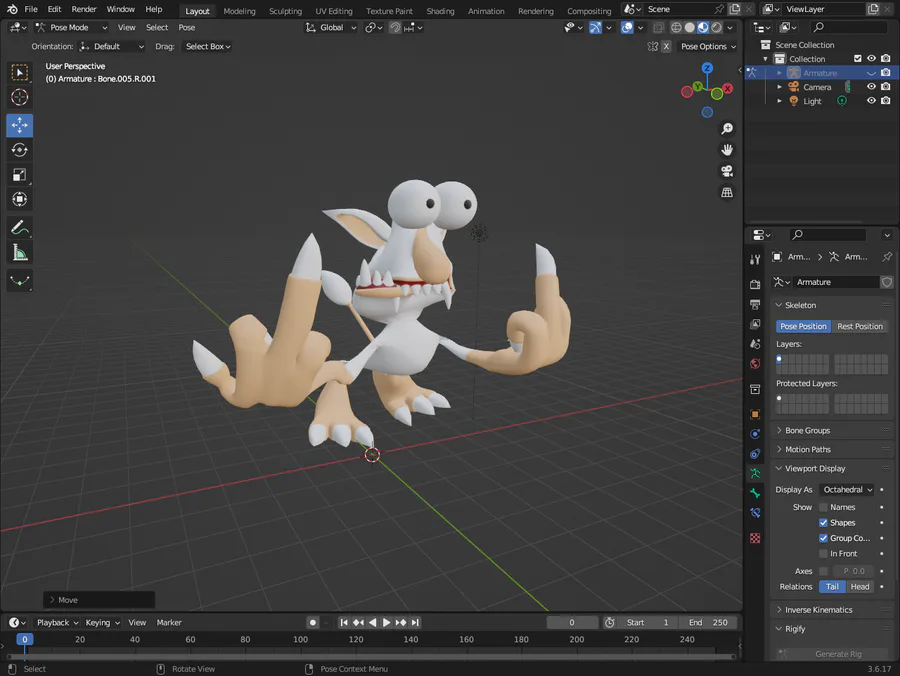This screenshot has height=676, width=900.
Task: Select the Armature row in outliner
Action: pyautogui.click(x=821, y=73)
